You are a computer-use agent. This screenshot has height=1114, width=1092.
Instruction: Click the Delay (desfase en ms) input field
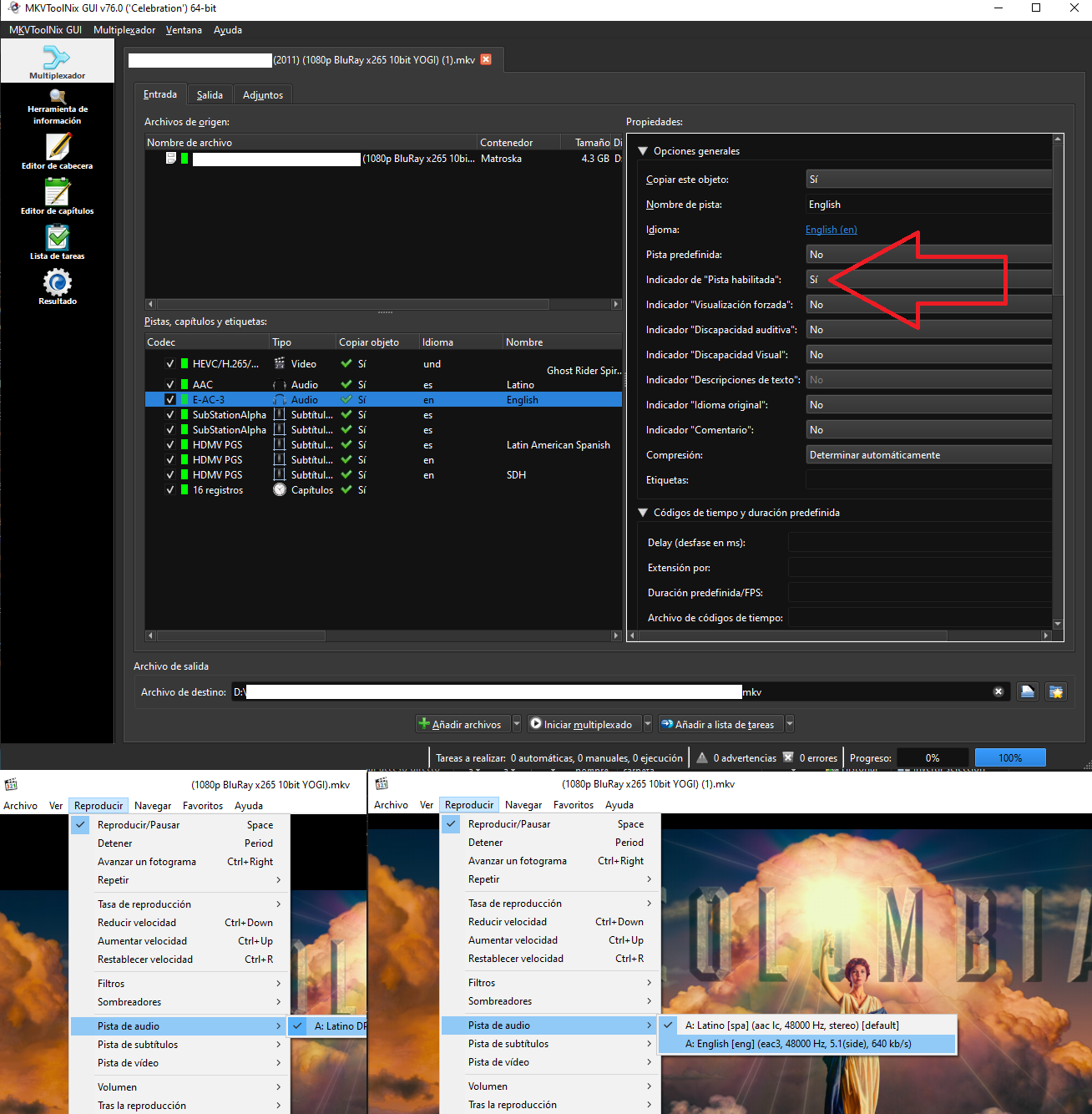tap(920, 543)
